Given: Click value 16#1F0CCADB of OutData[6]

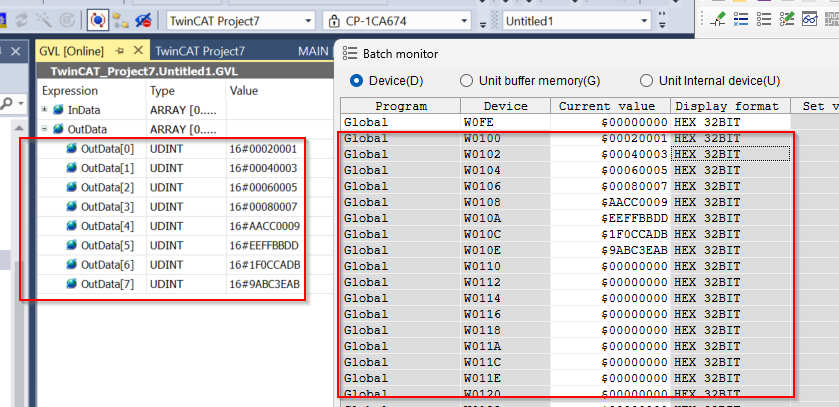Looking at the screenshot, I should 265,265.
